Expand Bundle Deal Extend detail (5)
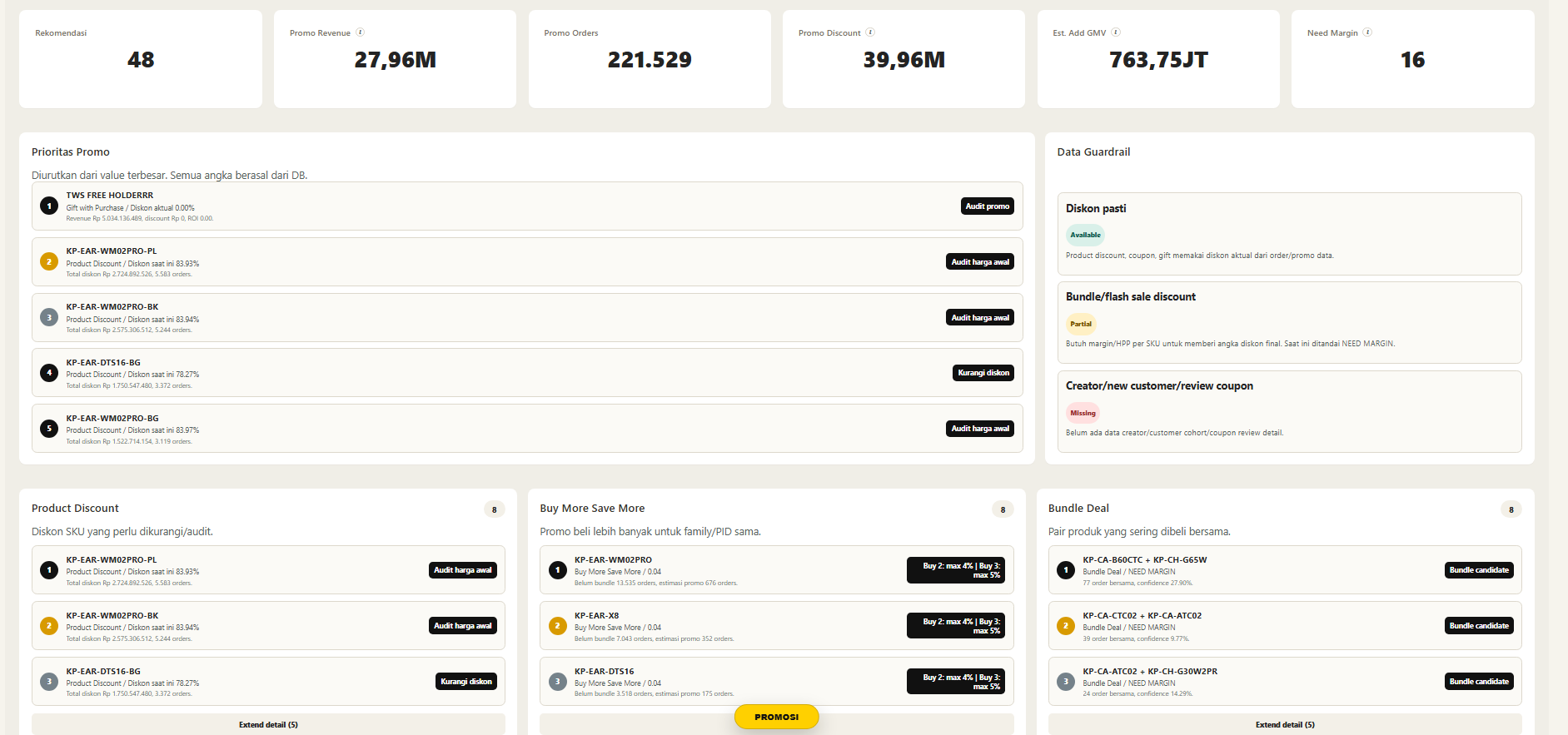Image resolution: width=1568 pixels, height=735 pixels. 1285,724
